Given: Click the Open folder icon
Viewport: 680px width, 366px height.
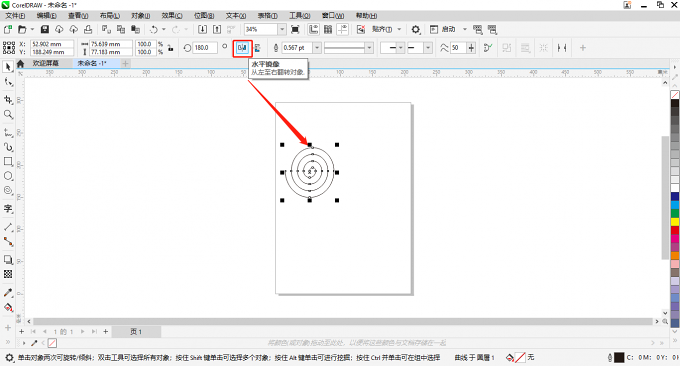Looking at the screenshot, I should tap(22, 29).
